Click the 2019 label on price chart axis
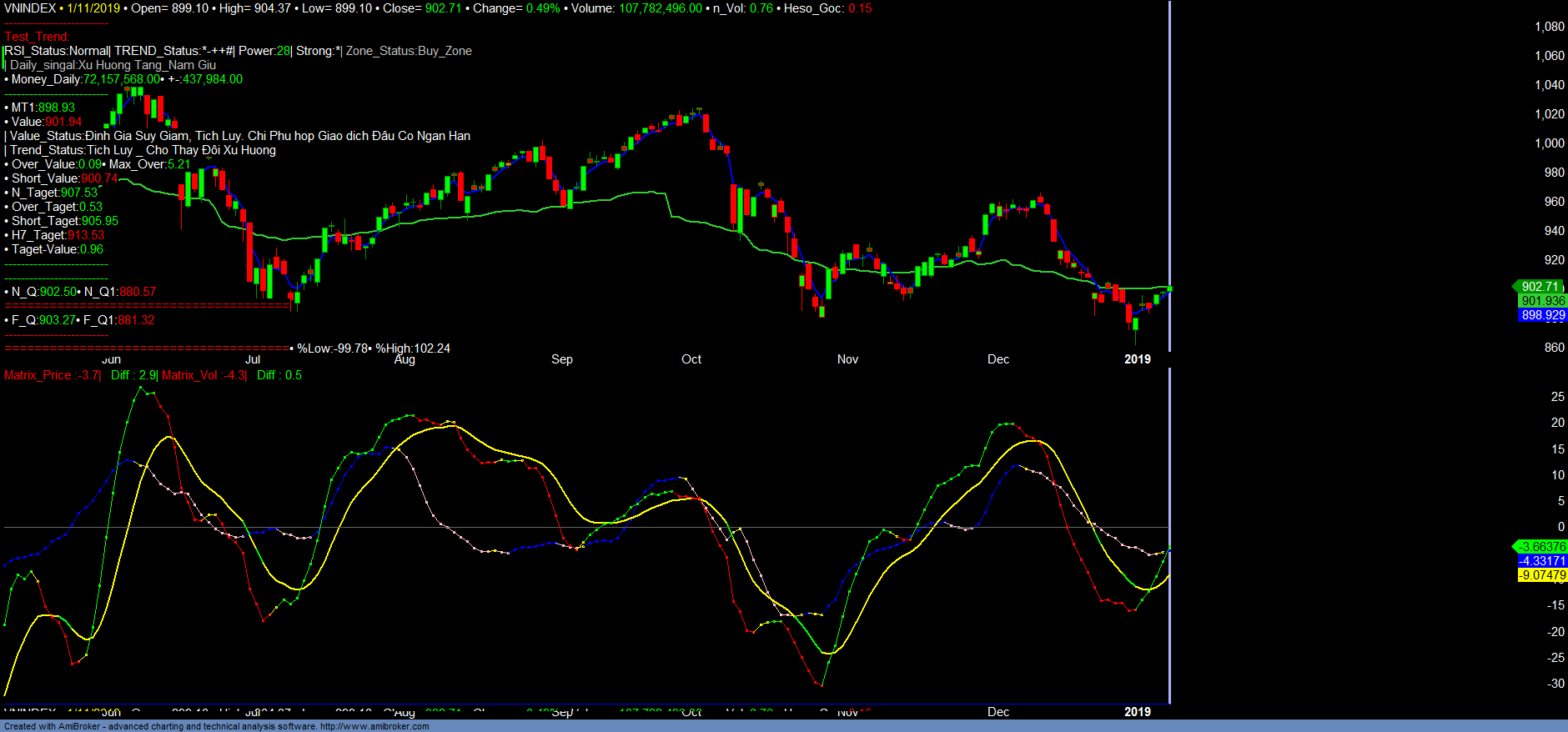Viewport: 1568px width, 732px height. (x=1137, y=359)
